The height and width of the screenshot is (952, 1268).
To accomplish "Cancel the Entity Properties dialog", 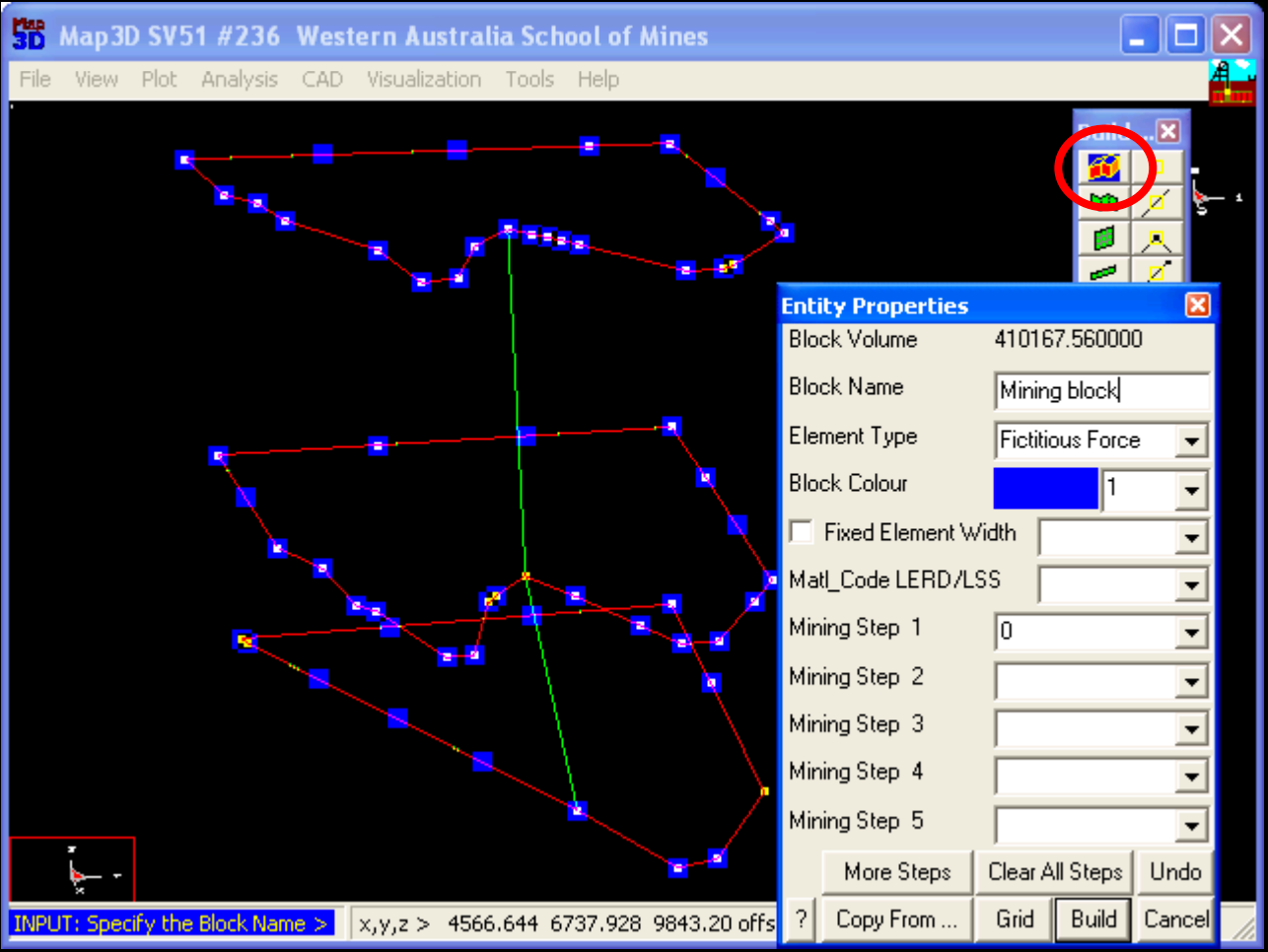I will [1175, 920].
